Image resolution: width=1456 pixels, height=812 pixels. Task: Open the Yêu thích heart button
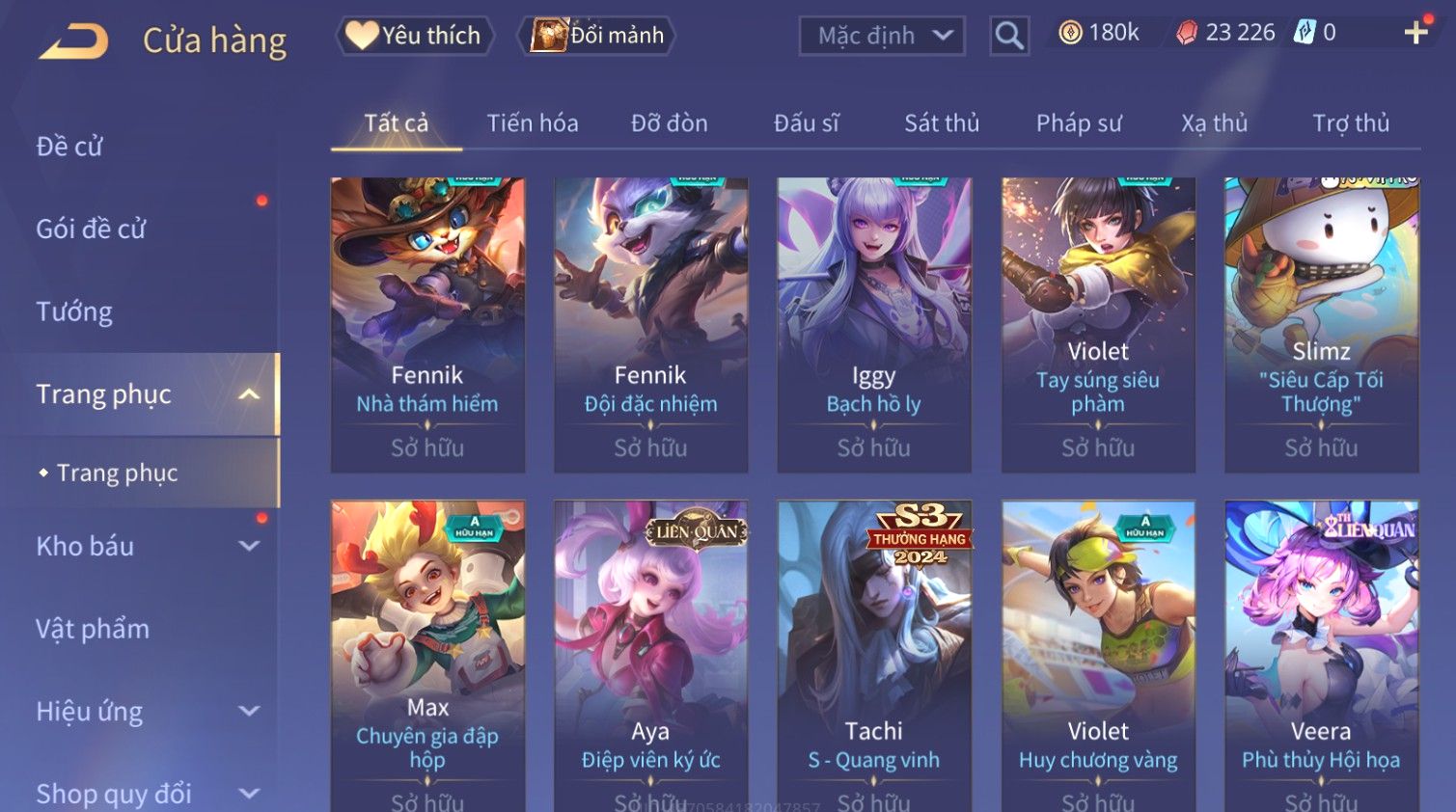click(415, 36)
